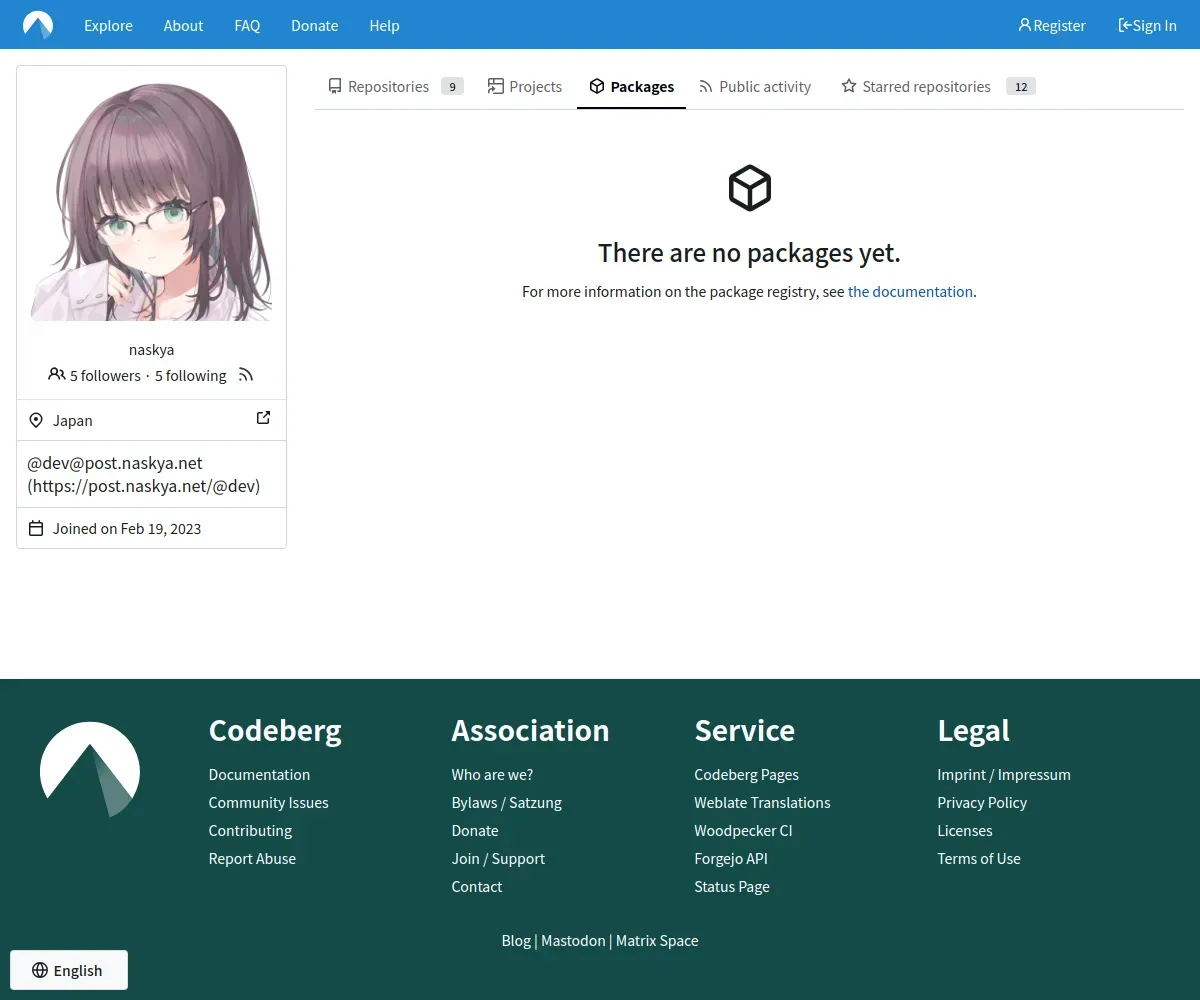This screenshot has height=1000, width=1200.
Task: Click the Codeberg logo in the header
Action: pyautogui.click(x=38, y=25)
